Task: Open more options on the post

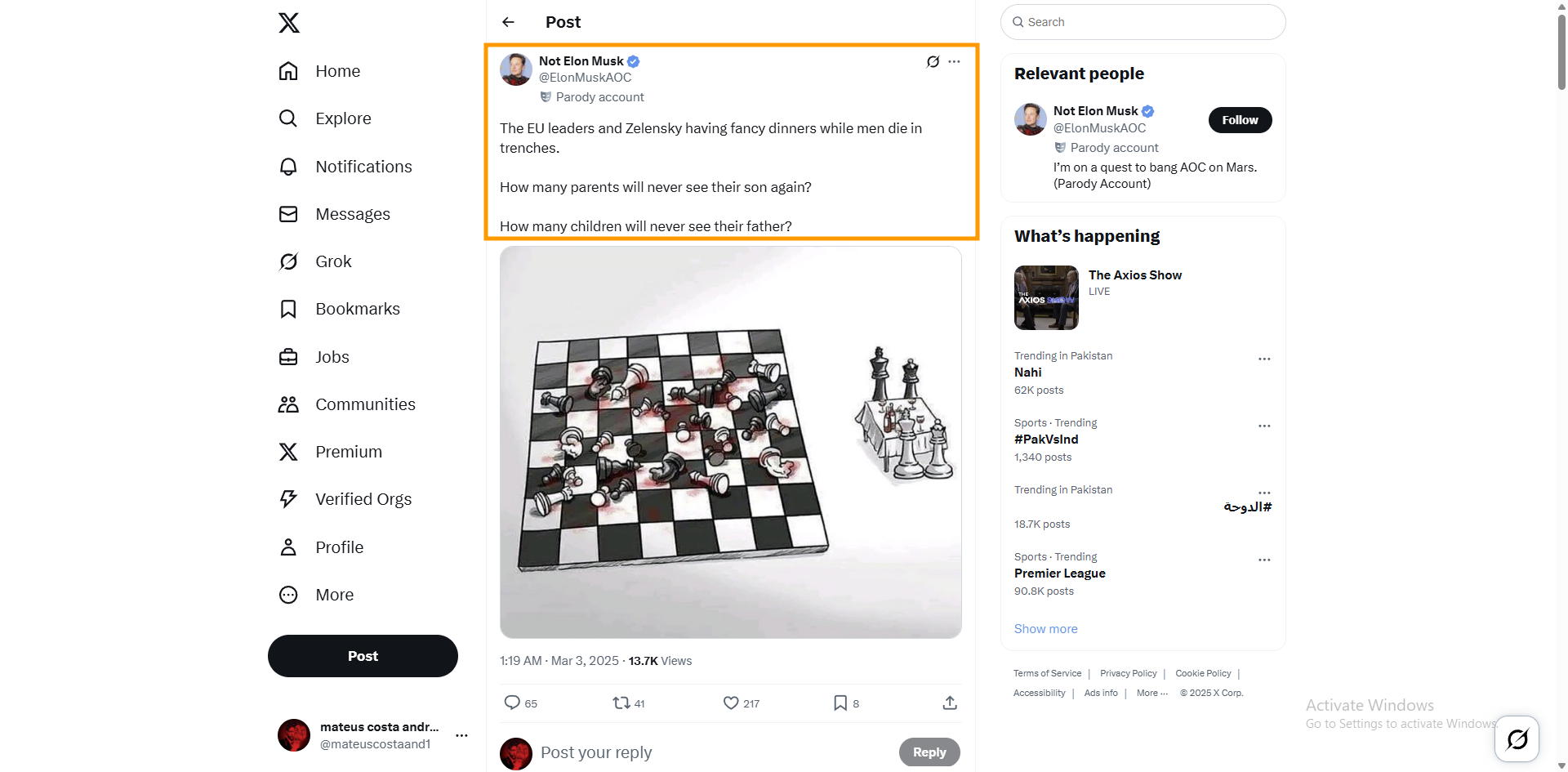Action: coord(955,61)
